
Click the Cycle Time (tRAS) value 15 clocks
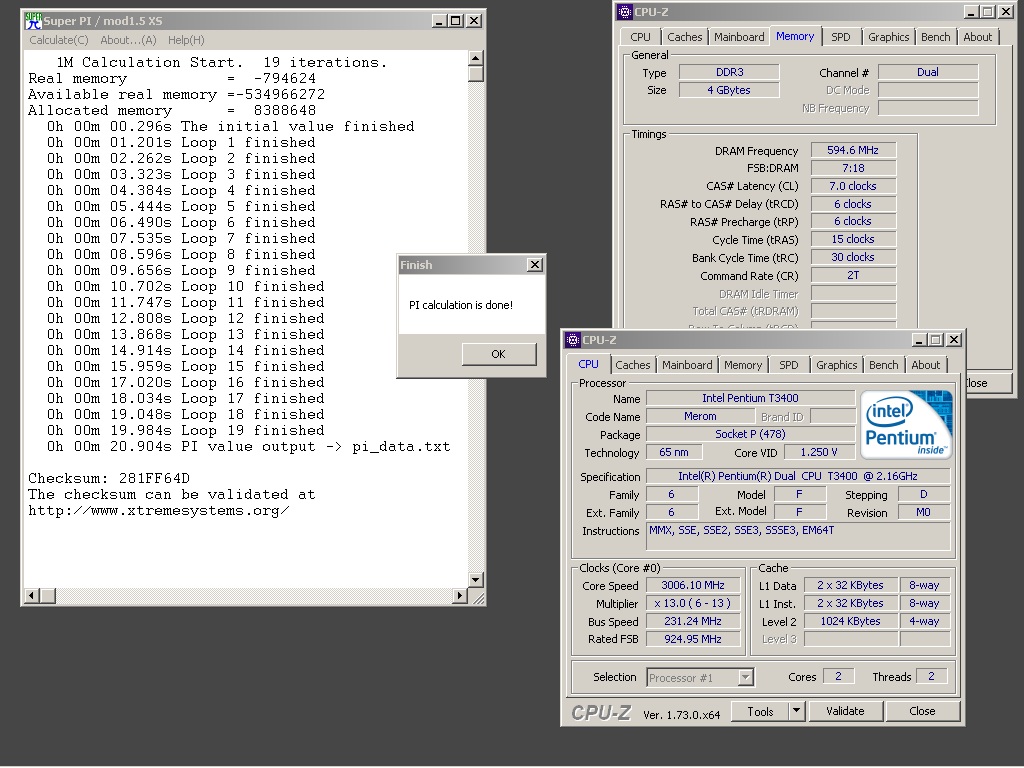853,239
